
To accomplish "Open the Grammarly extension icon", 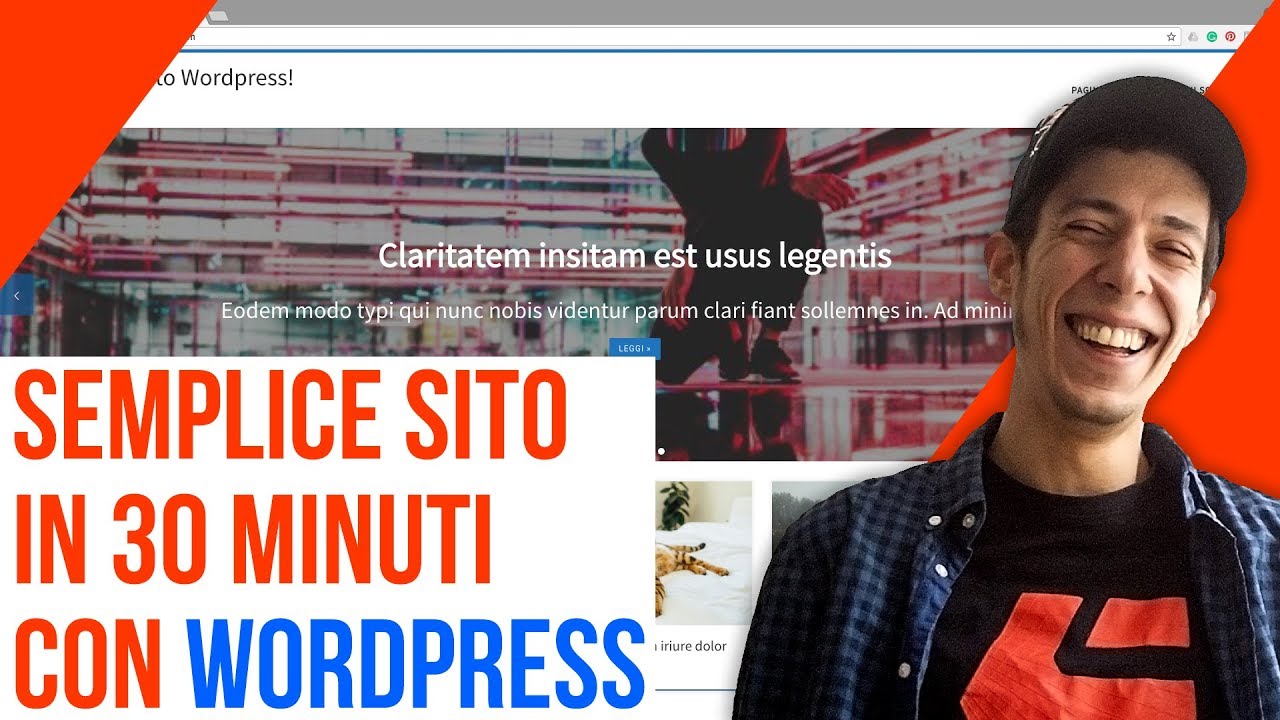I will click(x=1211, y=36).
